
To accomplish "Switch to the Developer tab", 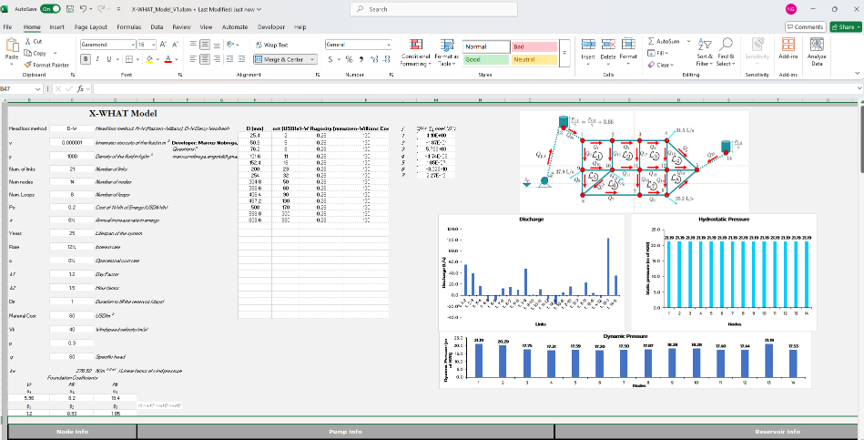I will (x=271, y=27).
